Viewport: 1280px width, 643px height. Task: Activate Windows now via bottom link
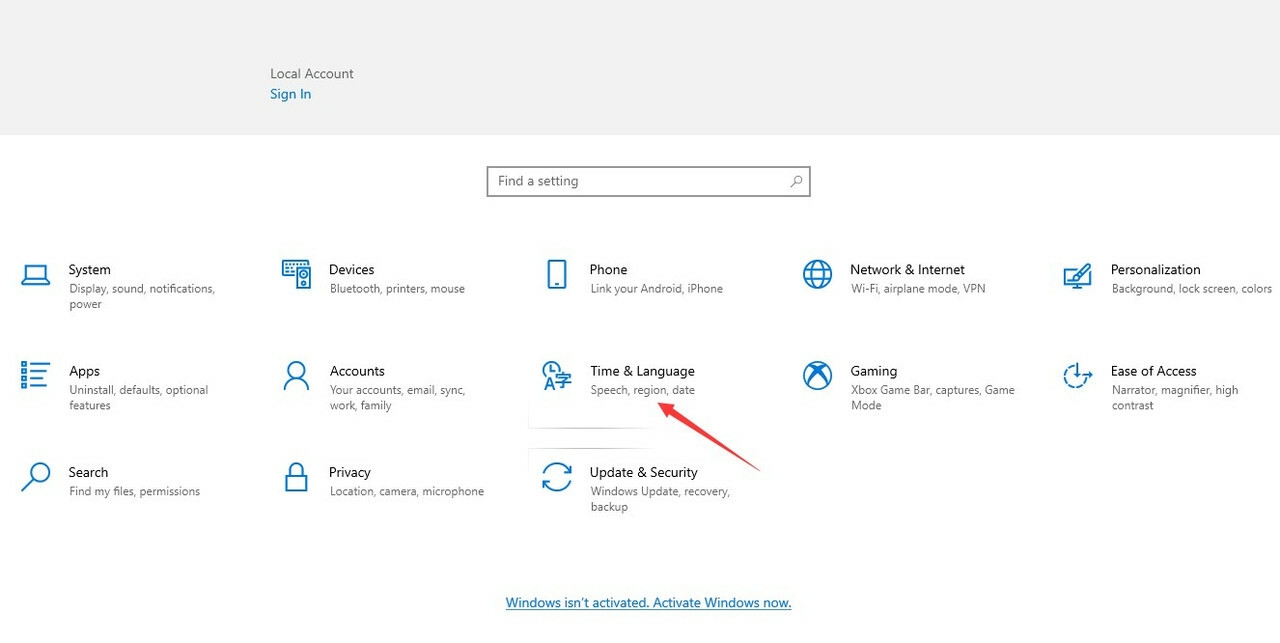point(648,603)
